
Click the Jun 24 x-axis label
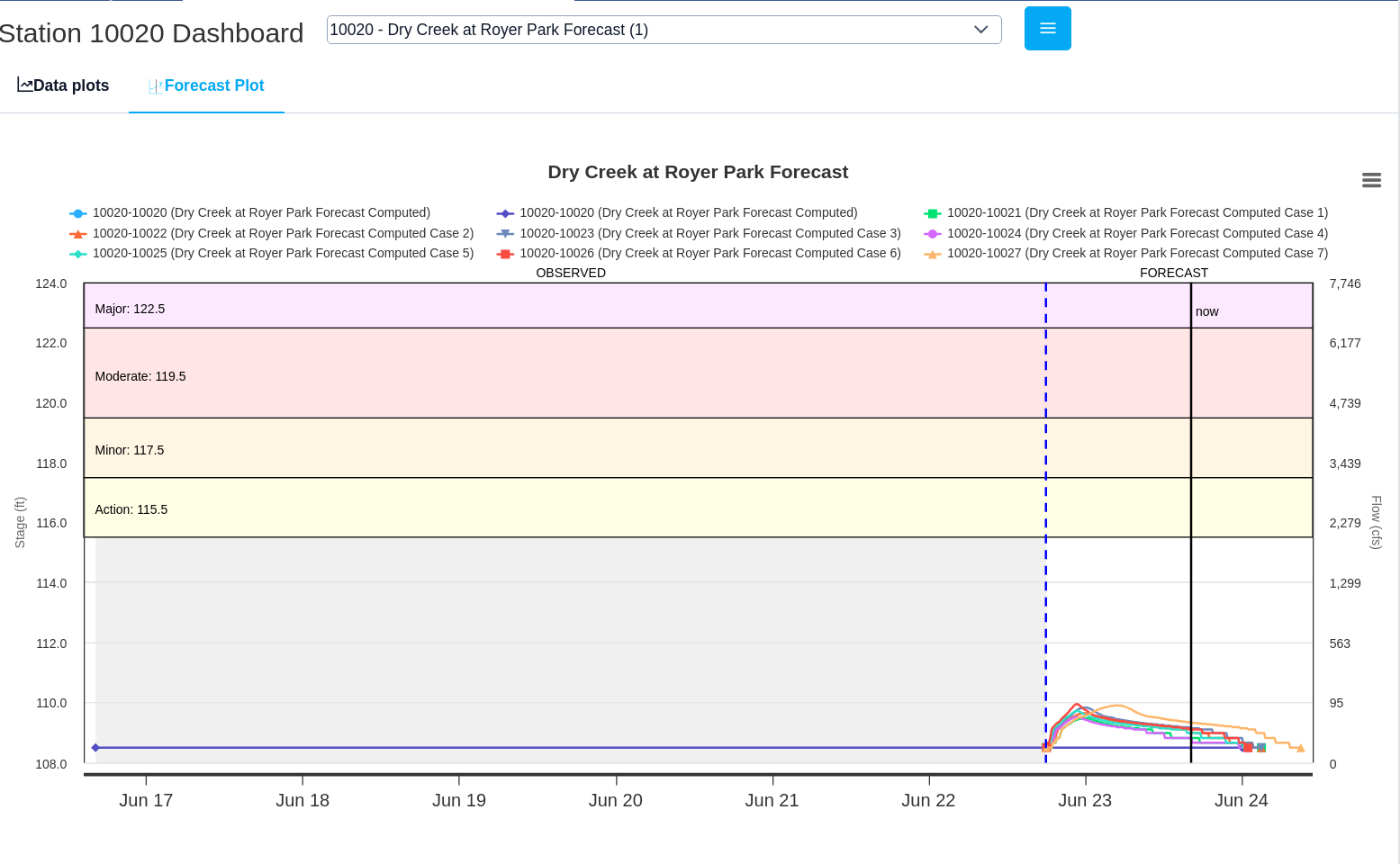tap(1242, 800)
